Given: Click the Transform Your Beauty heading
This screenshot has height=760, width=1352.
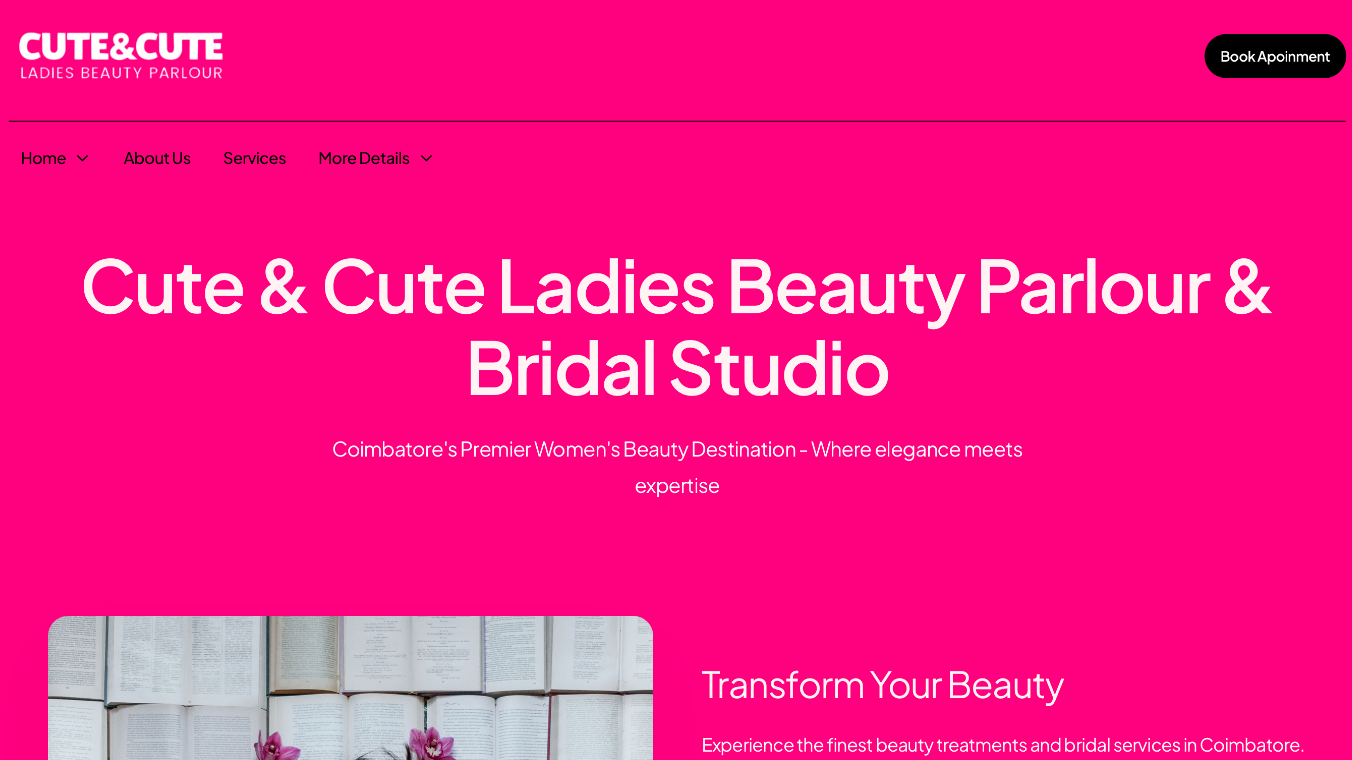Looking at the screenshot, I should (x=882, y=685).
